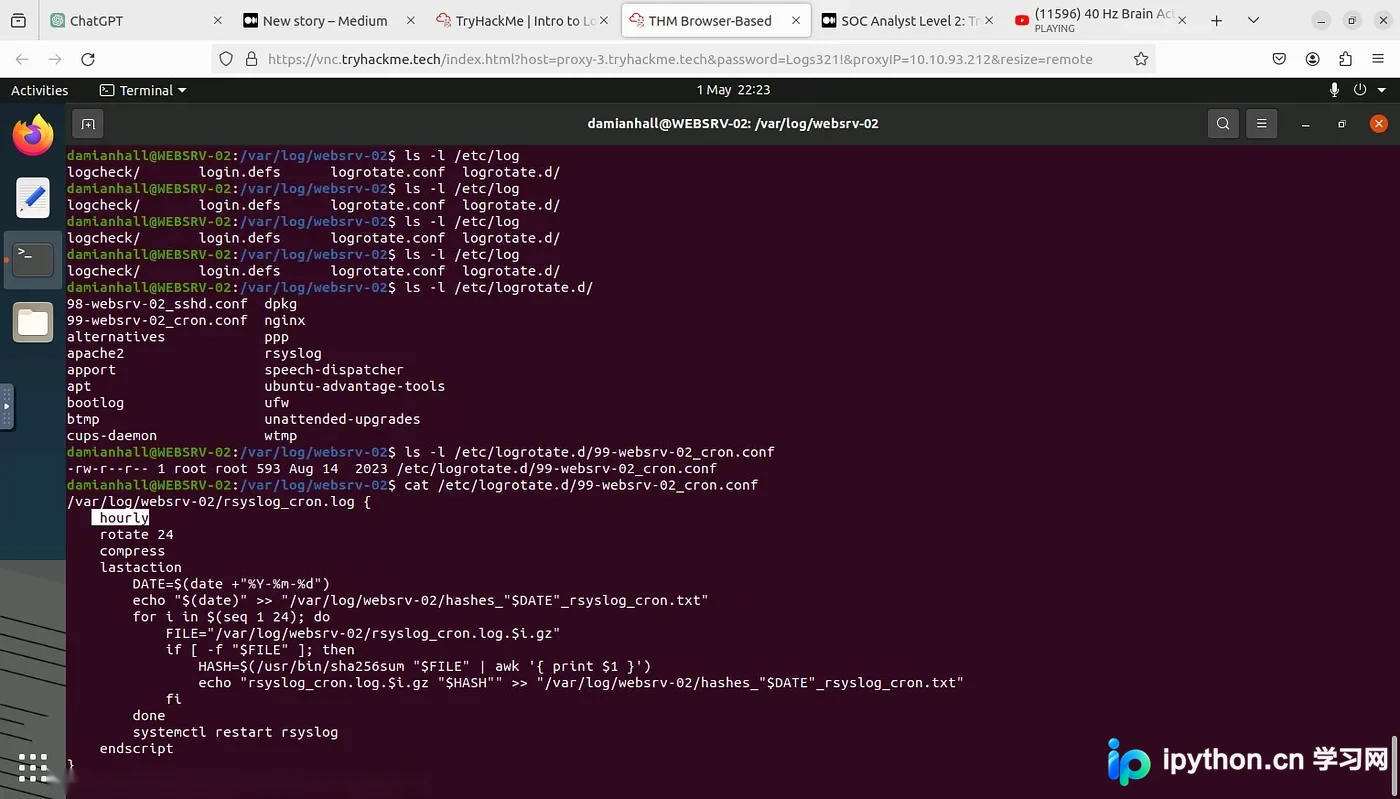1400x799 pixels.
Task: Switch to the 40 Hz Brain YouTube tab
Action: (x=1100, y=20)
